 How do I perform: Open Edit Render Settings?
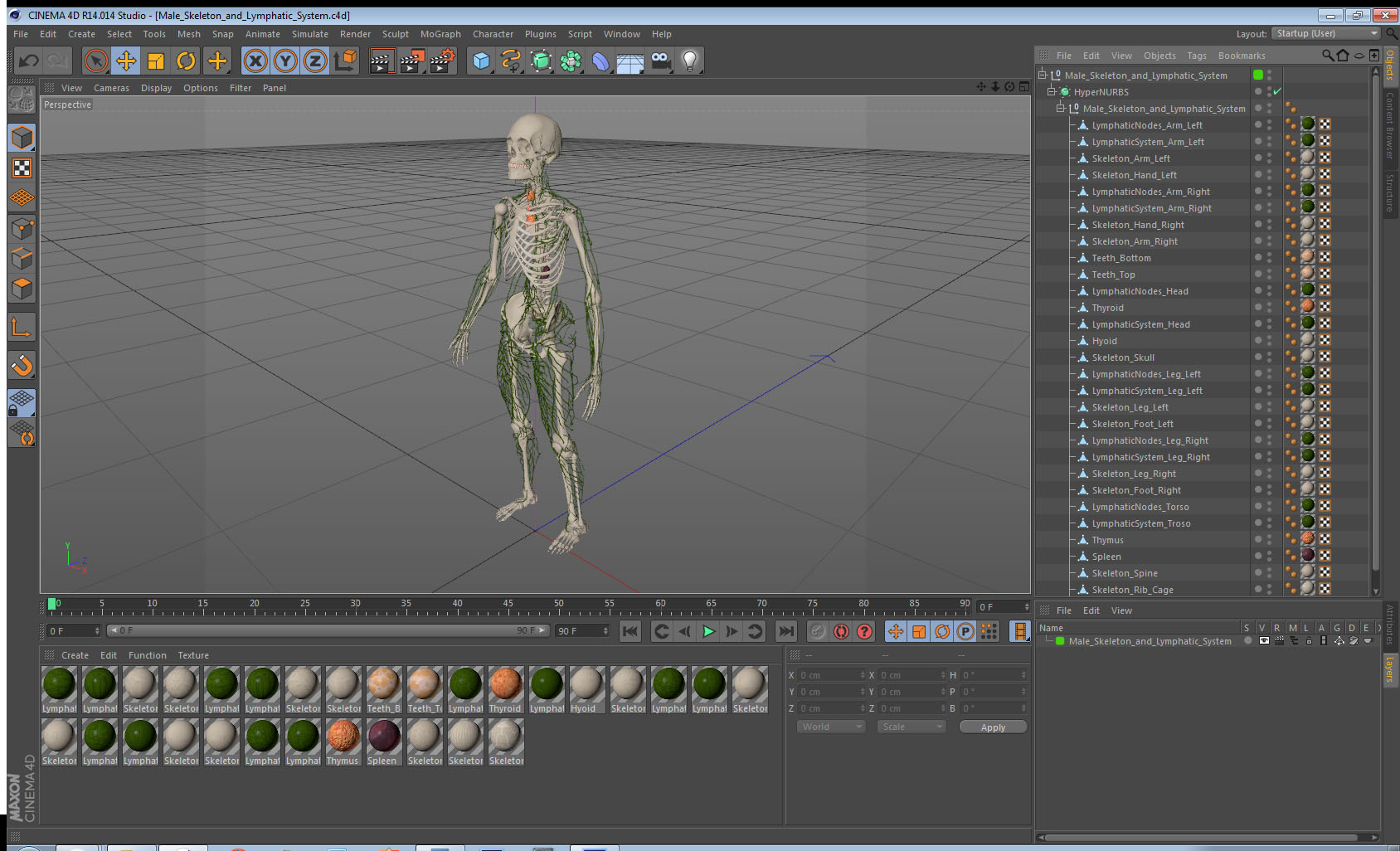(443, 61)
